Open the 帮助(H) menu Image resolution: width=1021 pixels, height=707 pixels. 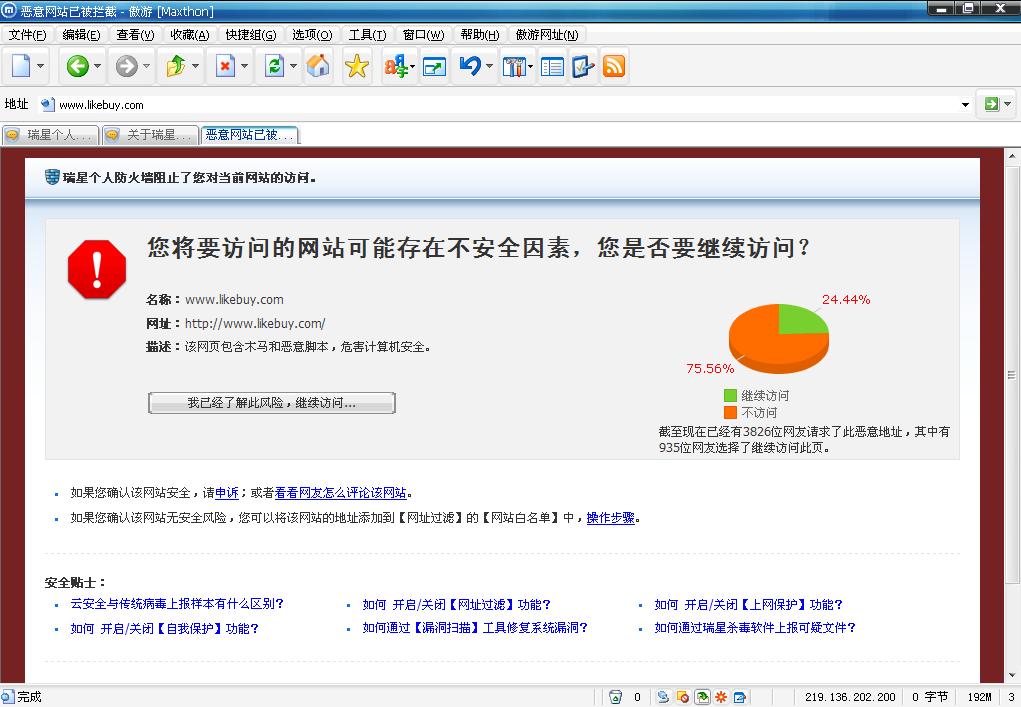(479, 35)
